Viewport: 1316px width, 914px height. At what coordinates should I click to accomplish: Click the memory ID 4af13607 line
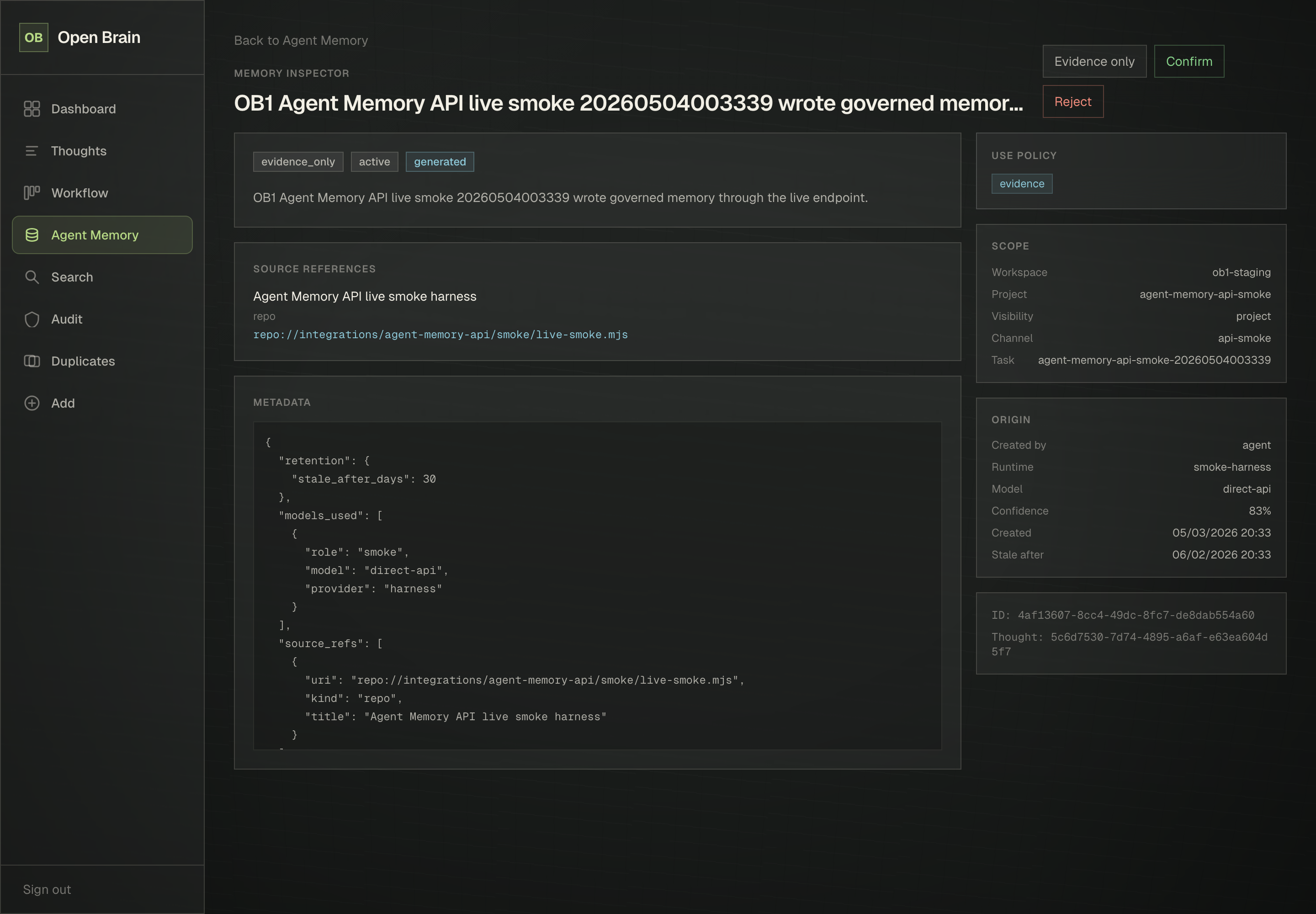click(x=1122, y=615)
